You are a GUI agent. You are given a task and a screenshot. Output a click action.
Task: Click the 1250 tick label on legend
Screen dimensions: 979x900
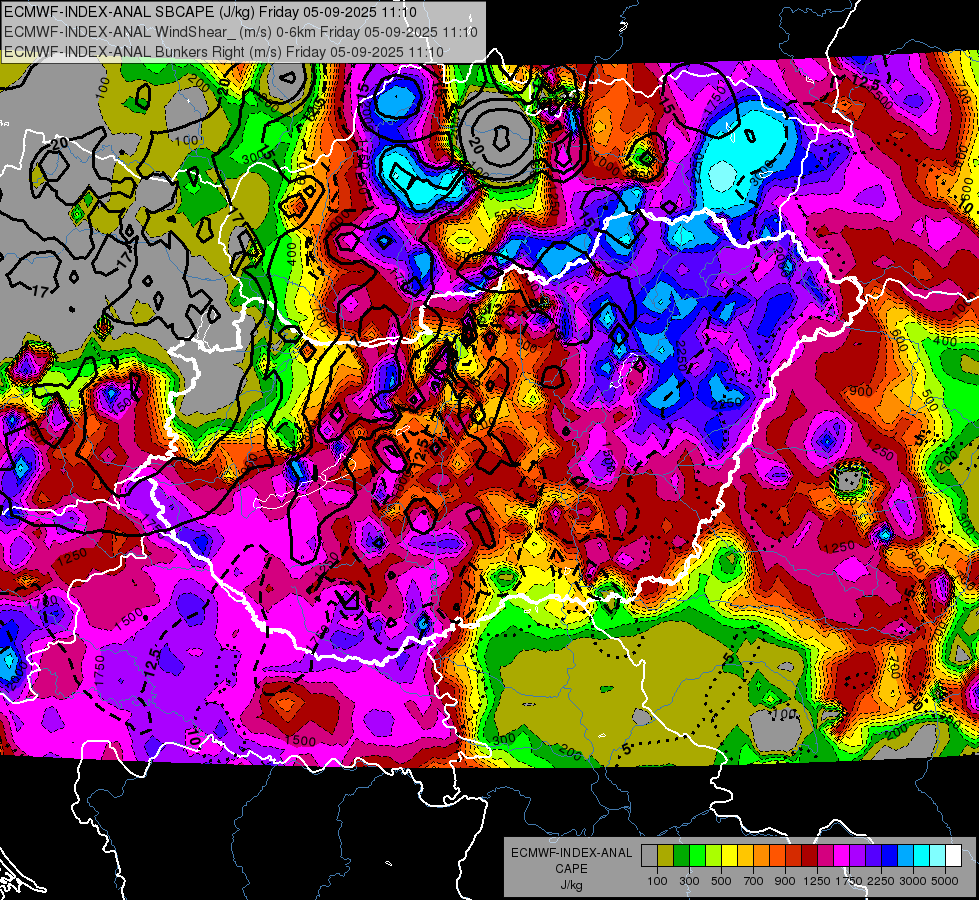click(817, 881)
